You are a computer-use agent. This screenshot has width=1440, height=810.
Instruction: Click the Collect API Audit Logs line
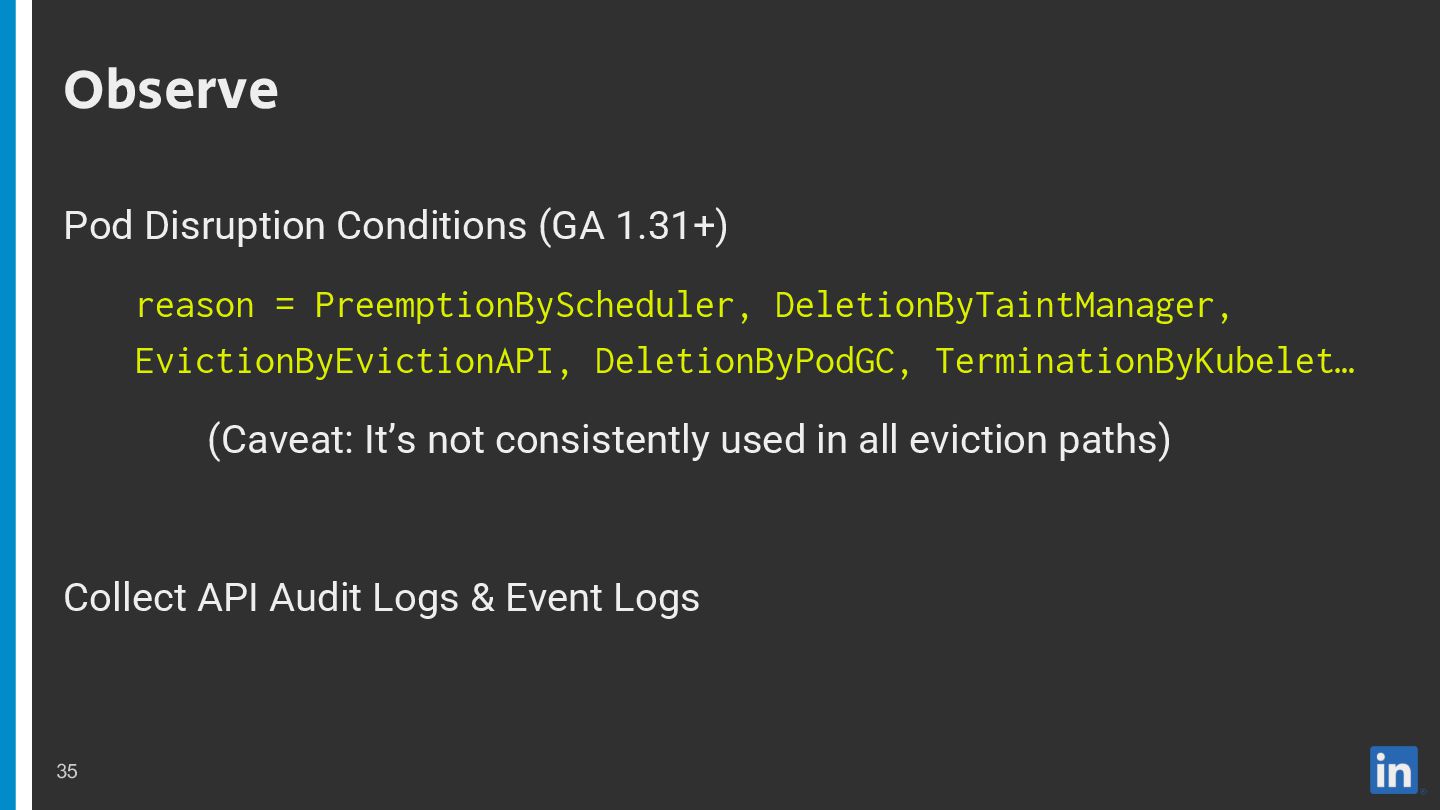coord(381,598)
